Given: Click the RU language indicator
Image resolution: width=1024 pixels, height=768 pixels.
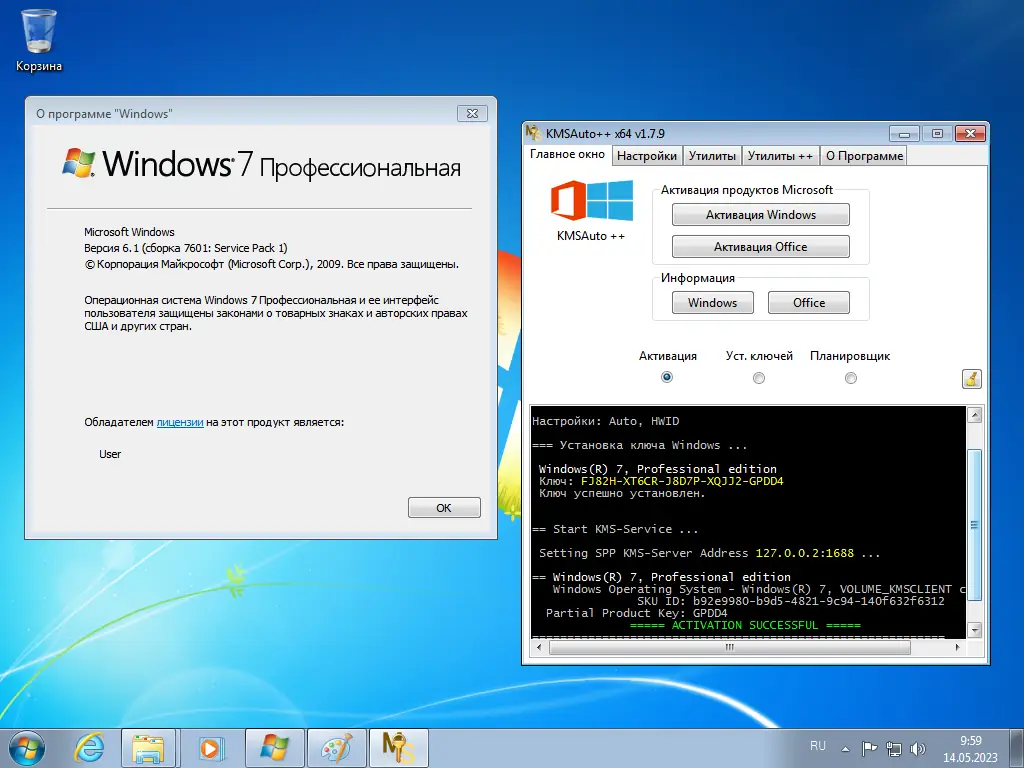Looking at the screenshot, I should click(818, 746).
